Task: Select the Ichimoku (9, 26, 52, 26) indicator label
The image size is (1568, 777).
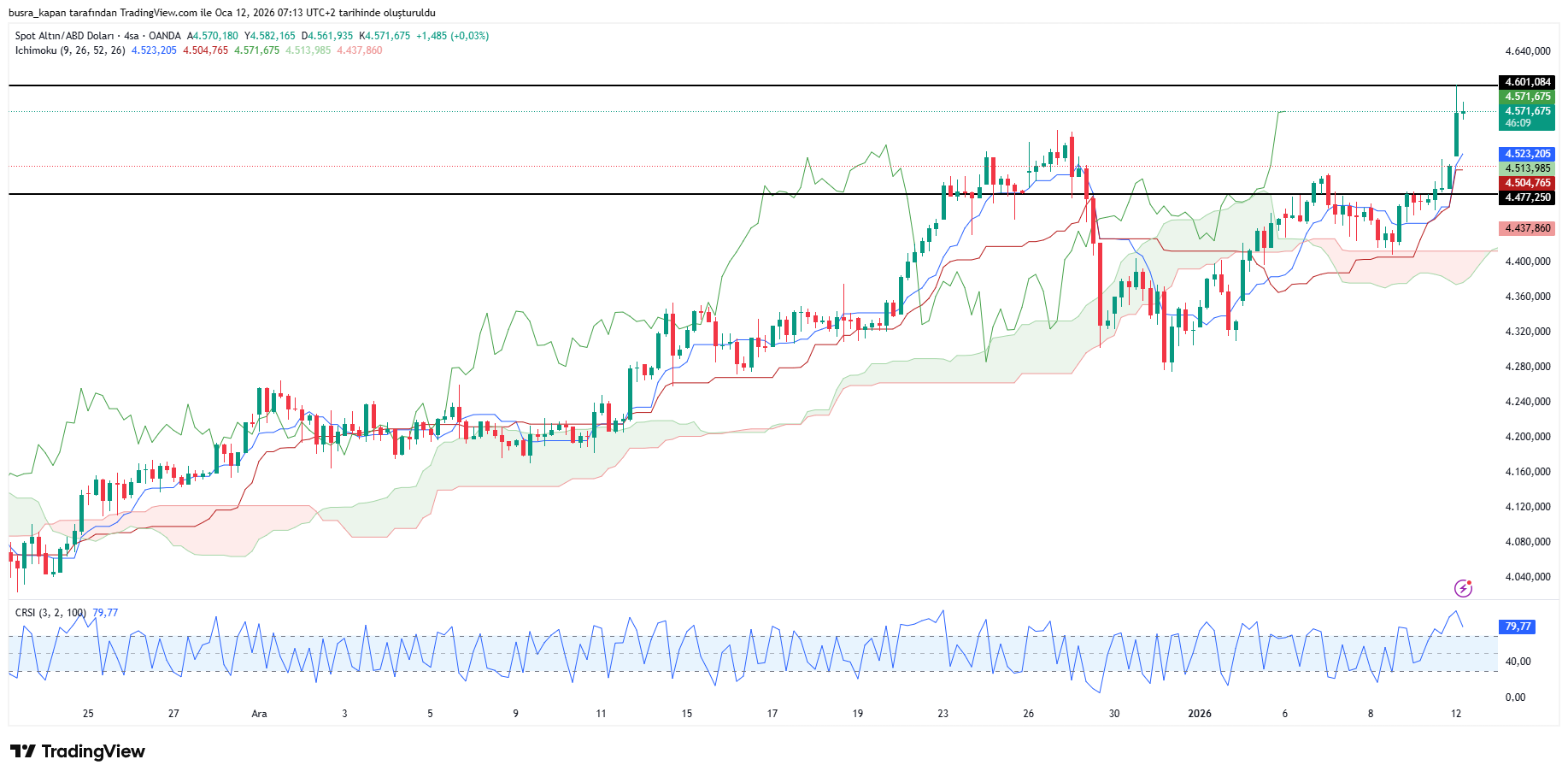Action: click(x=70, y=50)
